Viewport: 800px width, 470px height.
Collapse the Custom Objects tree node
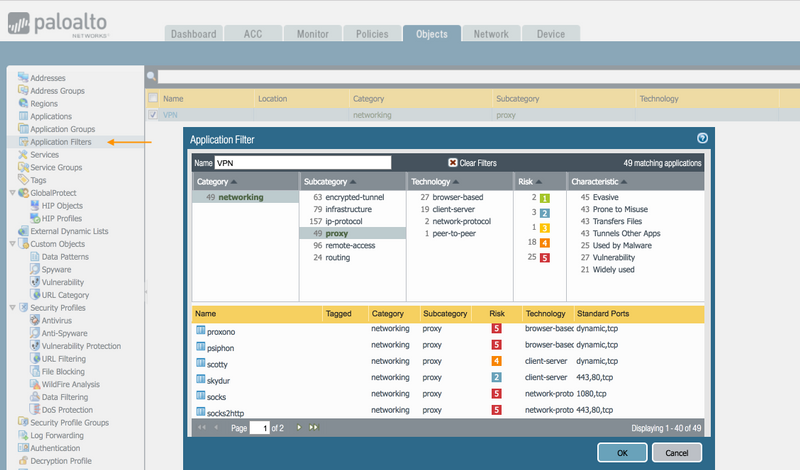pyautogui.click(x=11, y=243)
